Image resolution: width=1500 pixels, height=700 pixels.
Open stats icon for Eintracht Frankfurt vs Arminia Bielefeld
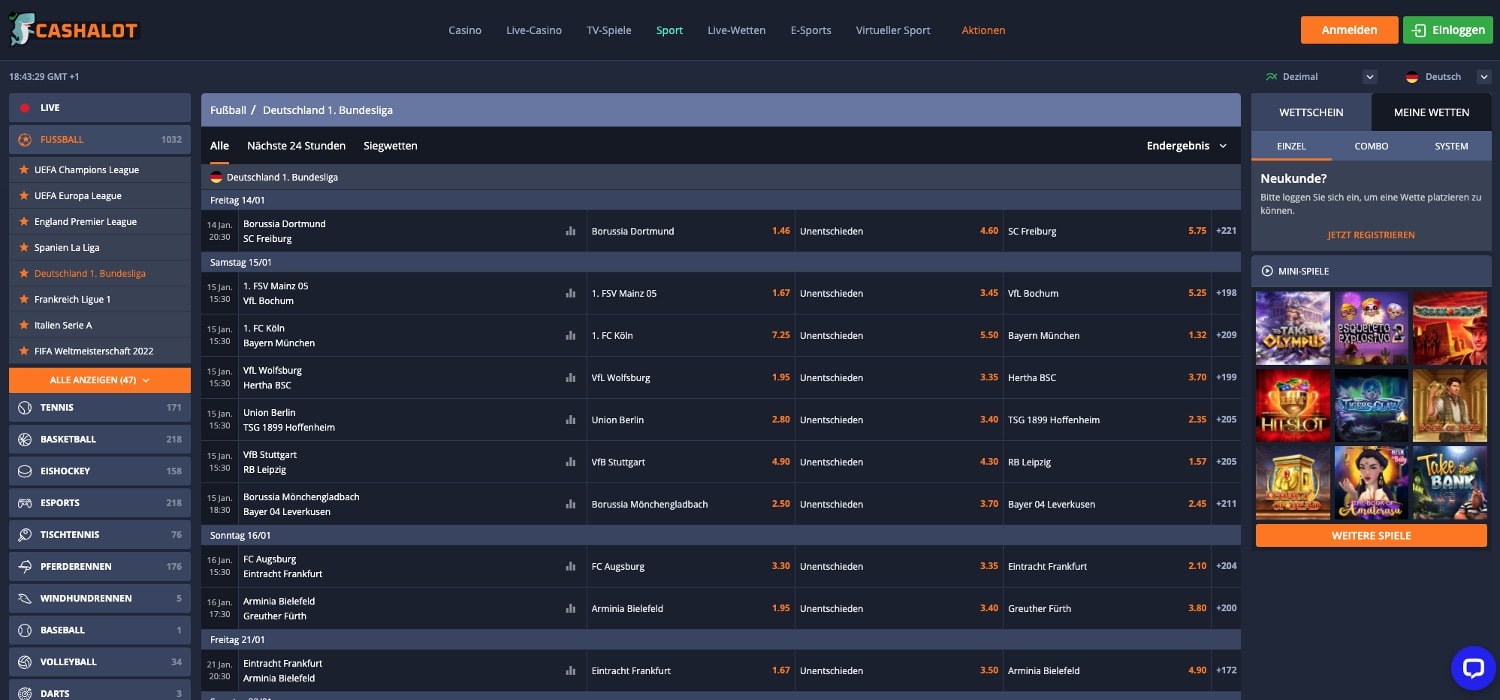[x=571, y=670]
